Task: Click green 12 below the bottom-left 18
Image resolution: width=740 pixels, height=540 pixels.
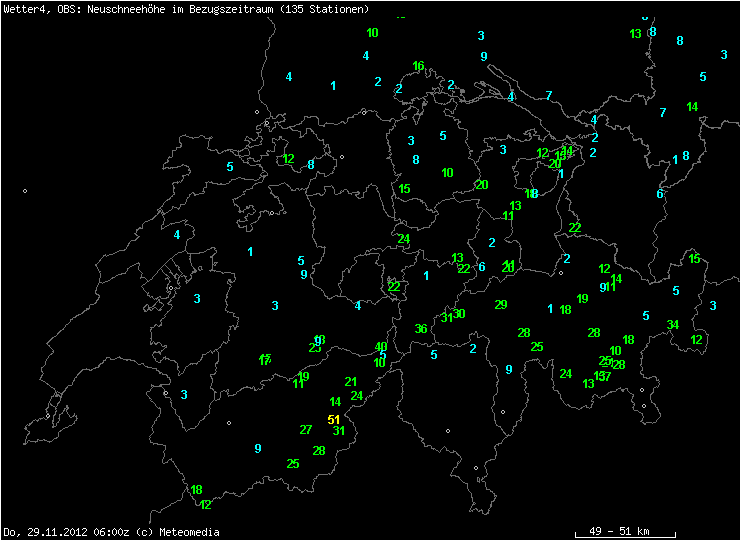Action: pos(206,505)
